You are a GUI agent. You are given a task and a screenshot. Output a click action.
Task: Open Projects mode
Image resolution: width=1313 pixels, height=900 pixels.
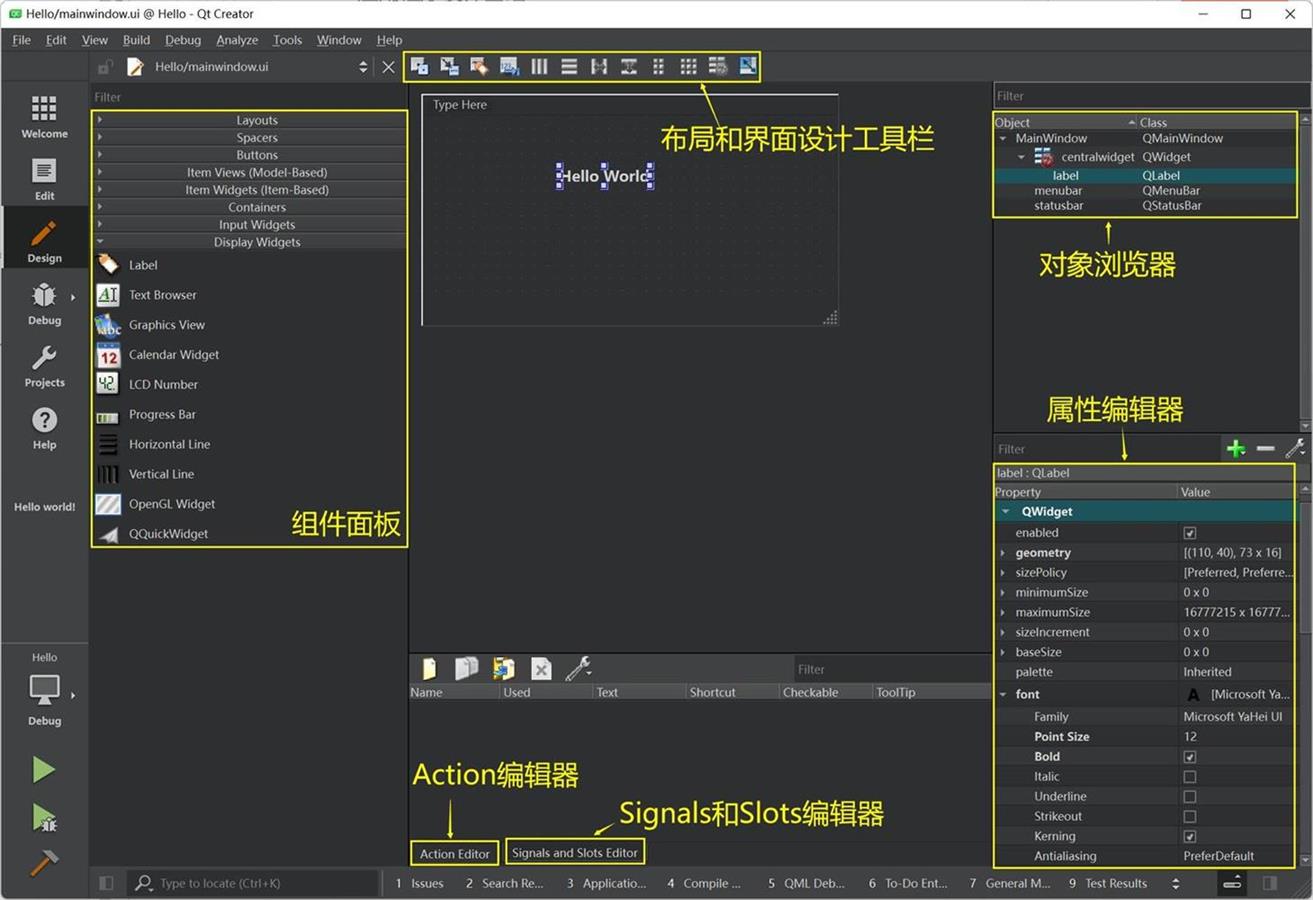[x=44, y=366]
